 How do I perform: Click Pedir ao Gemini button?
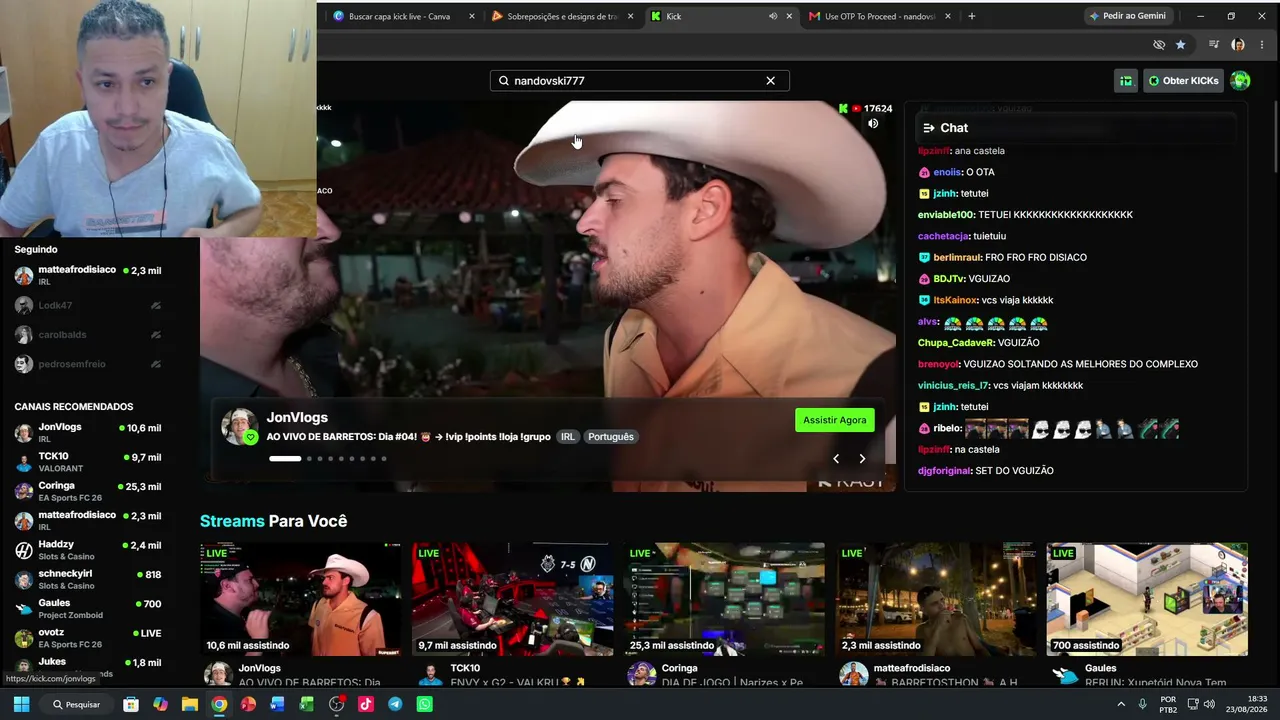point(1128,16)
